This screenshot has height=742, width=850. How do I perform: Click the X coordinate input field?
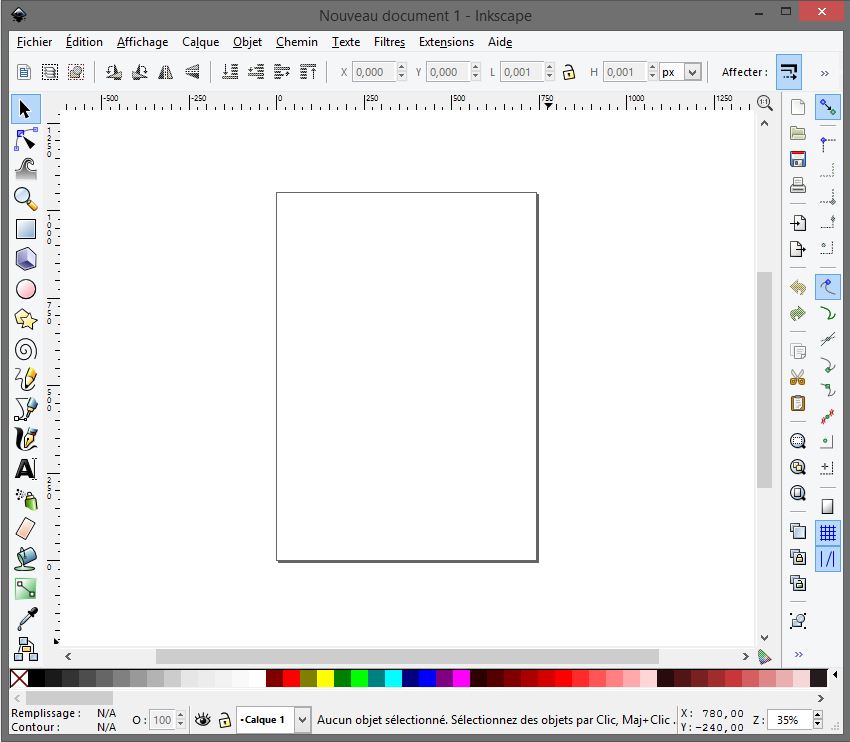coord(374,72)
